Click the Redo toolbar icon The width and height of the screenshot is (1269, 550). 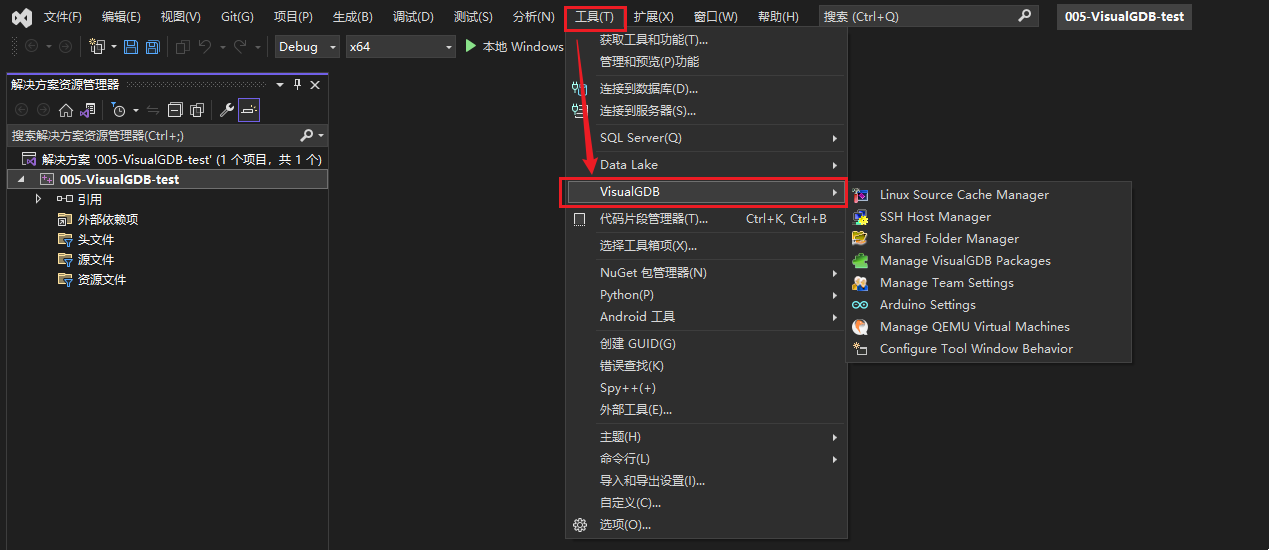240,47
